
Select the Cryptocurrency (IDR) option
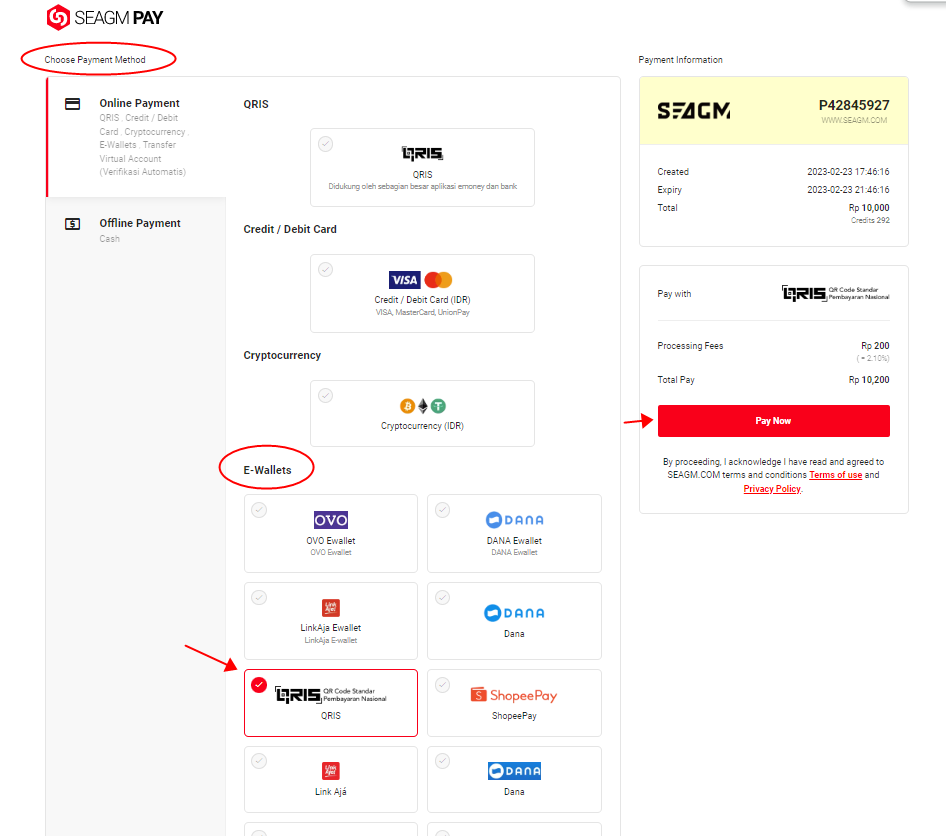click(422, 413)
